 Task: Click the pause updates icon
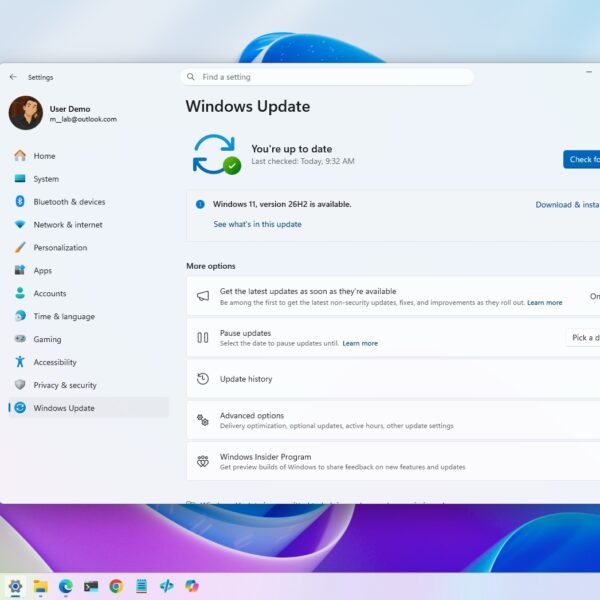click(203, 338)
